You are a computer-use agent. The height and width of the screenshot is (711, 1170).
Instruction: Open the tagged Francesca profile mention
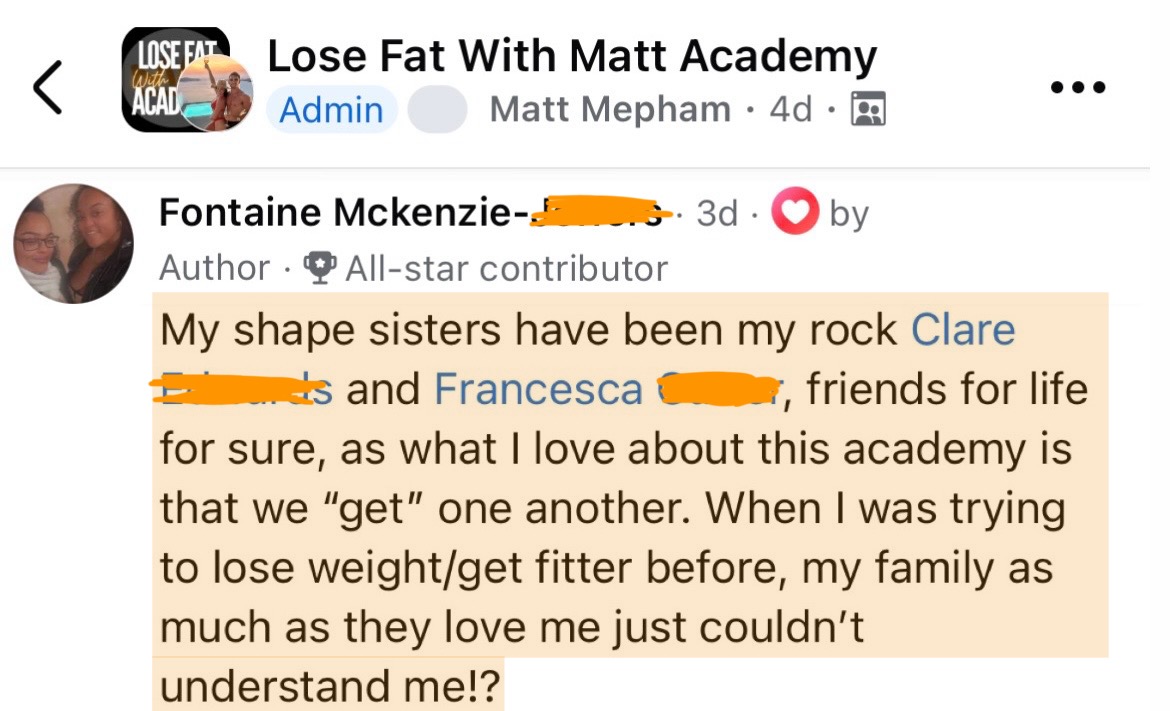click(x=537, y=389)
